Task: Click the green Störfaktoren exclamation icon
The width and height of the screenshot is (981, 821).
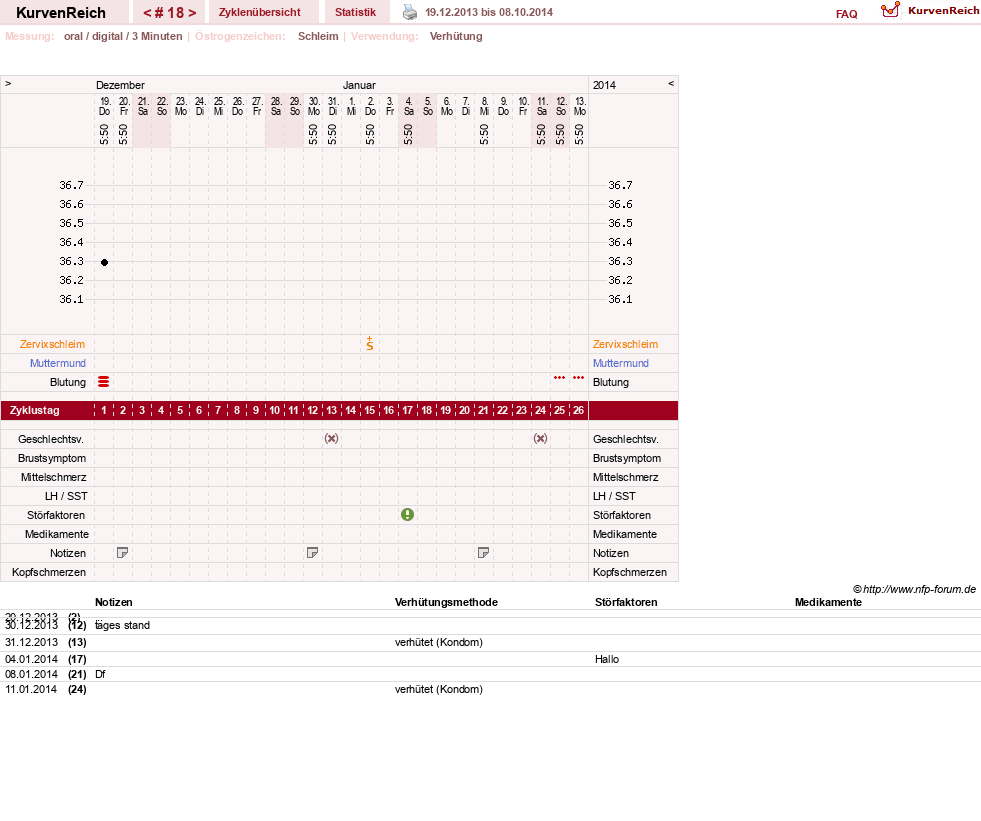Action: [407, 514]
